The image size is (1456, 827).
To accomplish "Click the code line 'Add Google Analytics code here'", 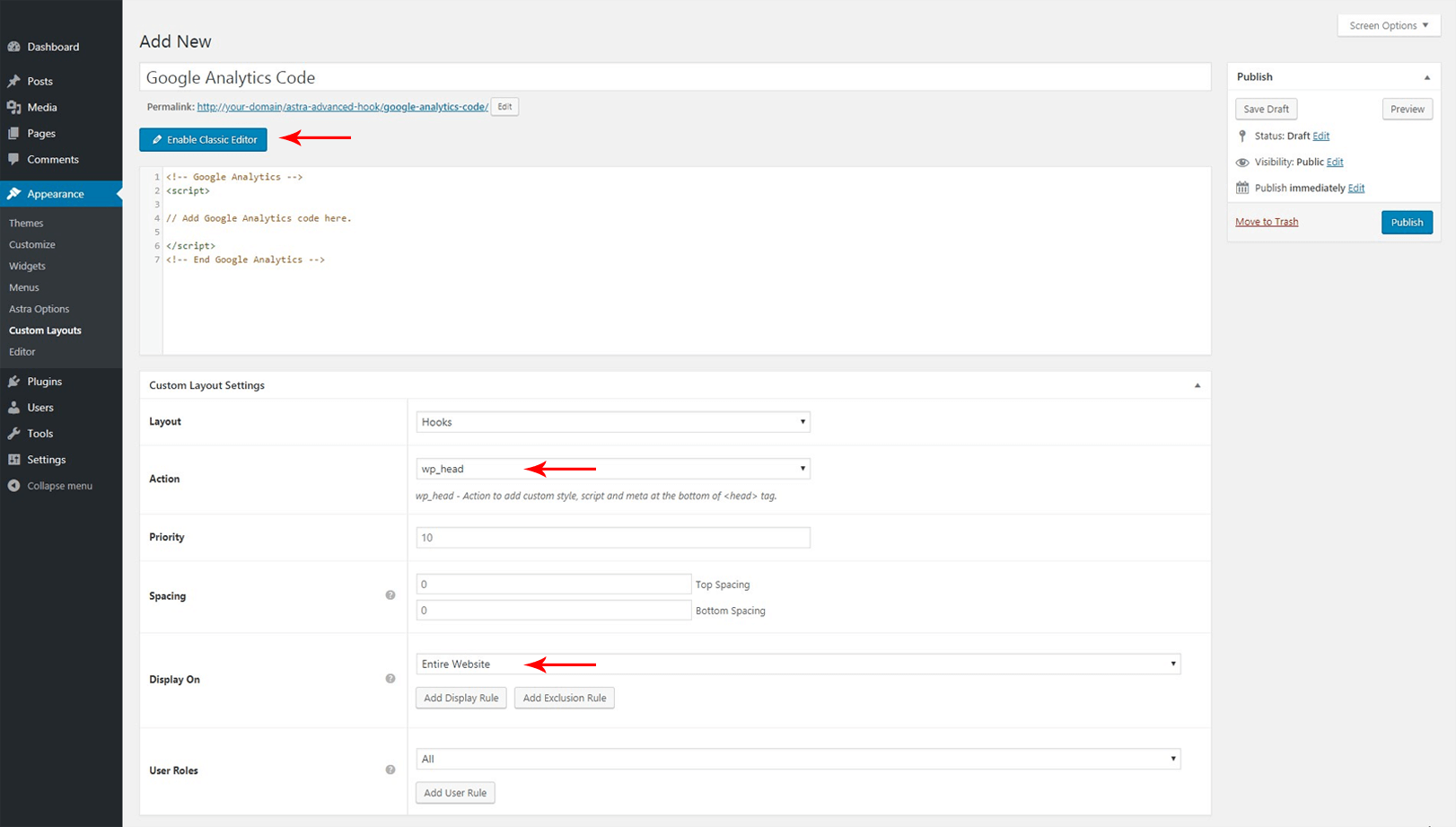I will click(259, 218).
